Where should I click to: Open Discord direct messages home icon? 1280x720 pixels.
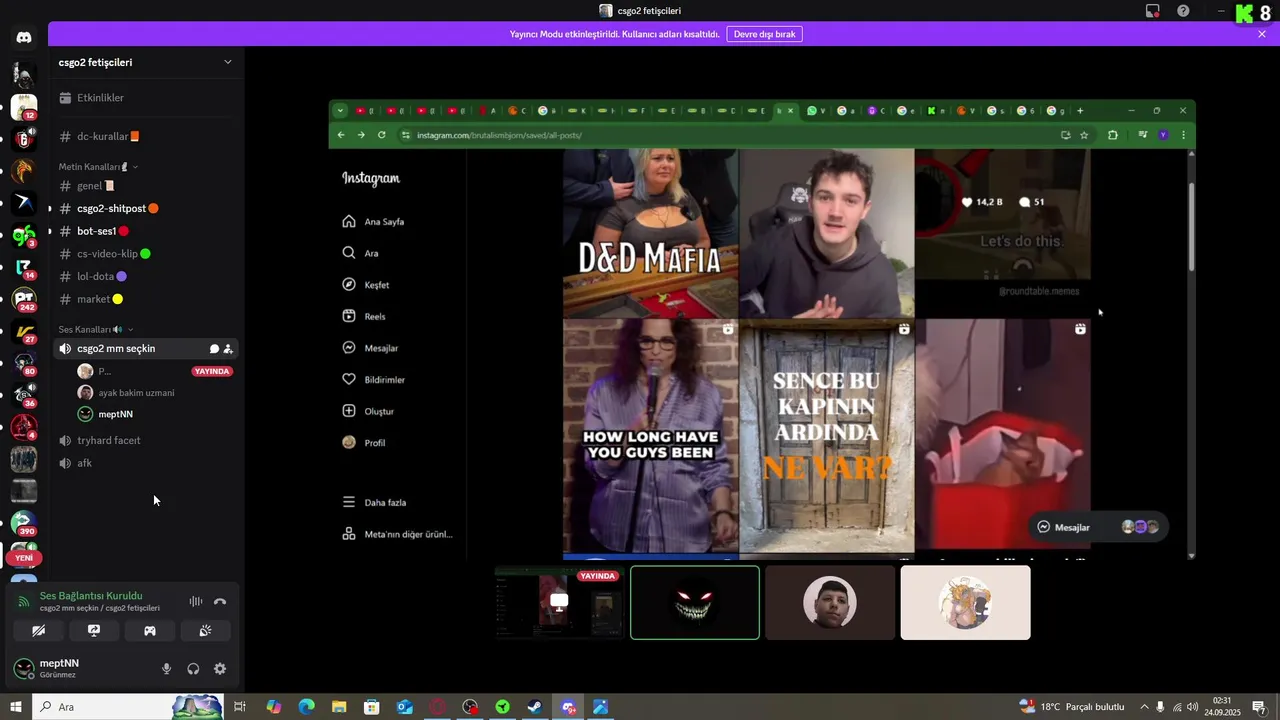pyautogui.click(x=24, y=38)
